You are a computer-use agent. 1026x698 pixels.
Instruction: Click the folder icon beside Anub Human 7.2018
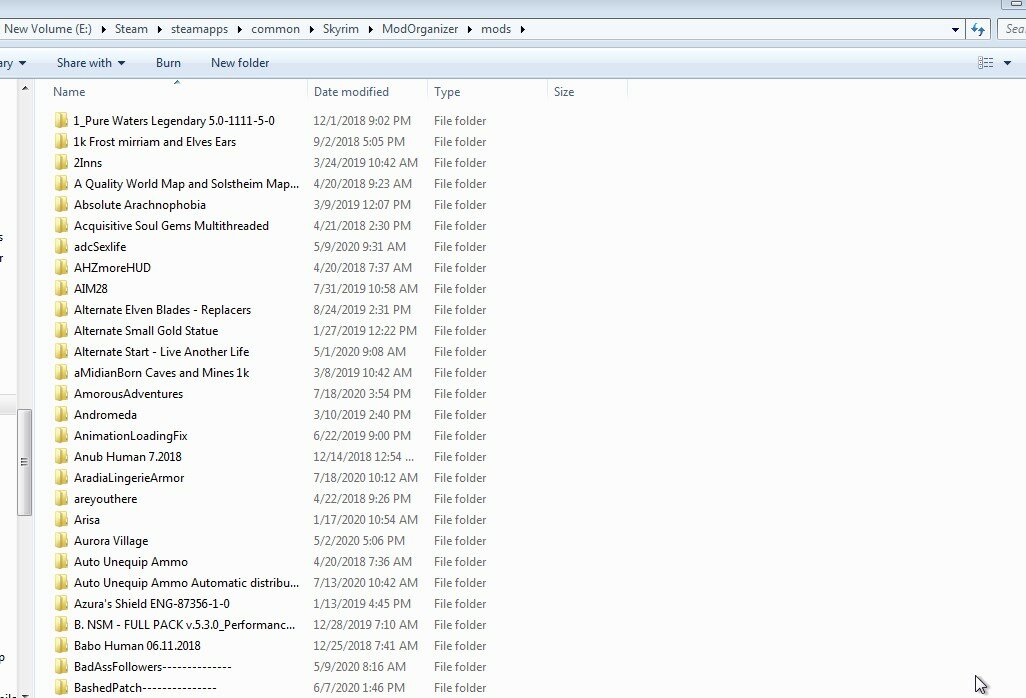(x=61, y=456)
